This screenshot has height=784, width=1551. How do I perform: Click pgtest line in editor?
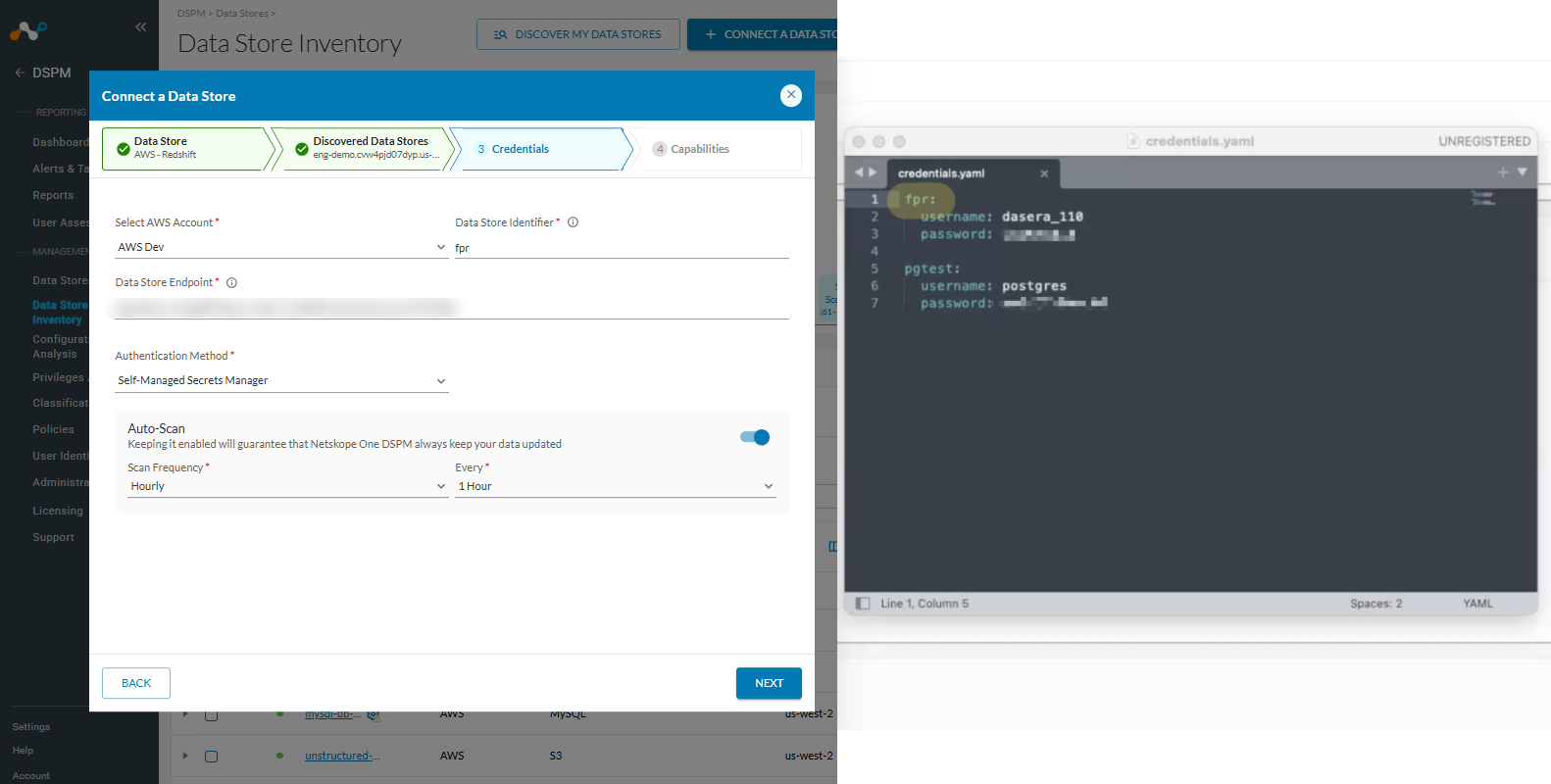[931, 269]
